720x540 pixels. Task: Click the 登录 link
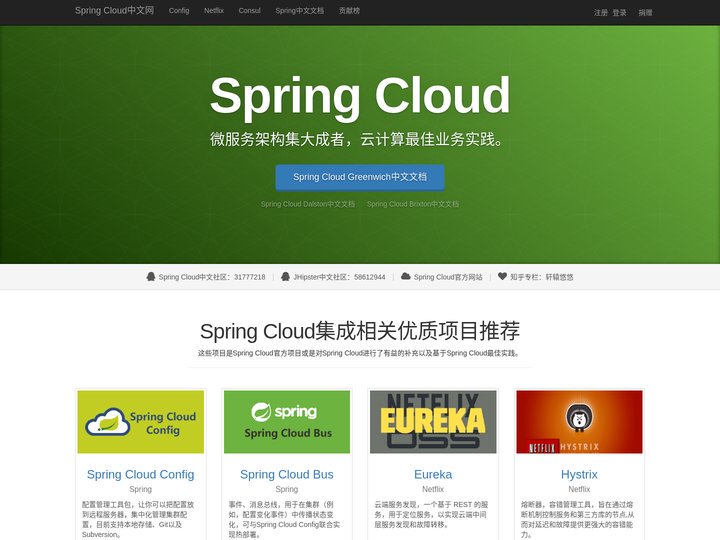pyautogui.click(x=619, y=13)
